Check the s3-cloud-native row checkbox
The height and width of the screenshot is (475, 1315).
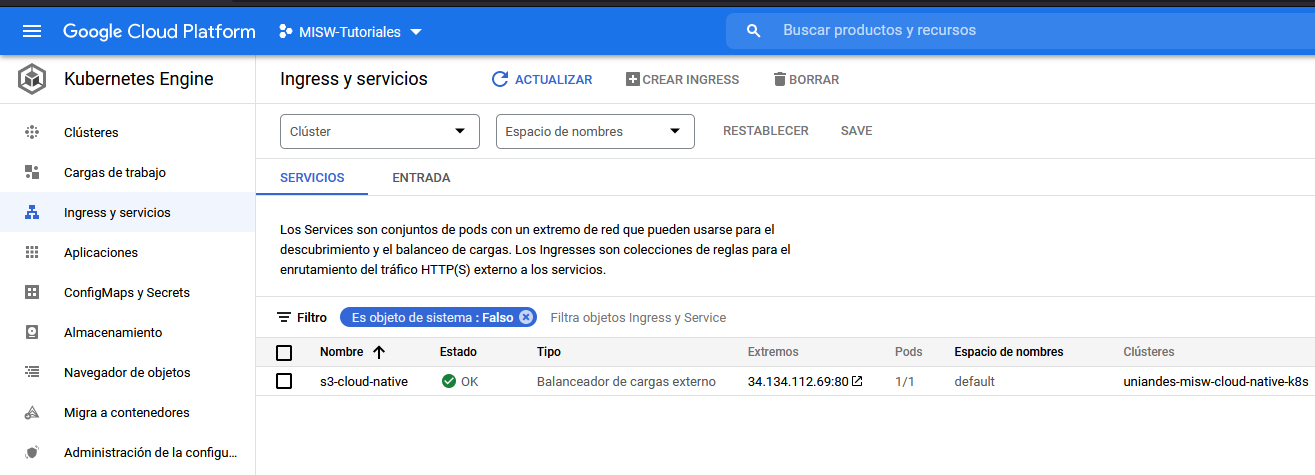(284, 381)
